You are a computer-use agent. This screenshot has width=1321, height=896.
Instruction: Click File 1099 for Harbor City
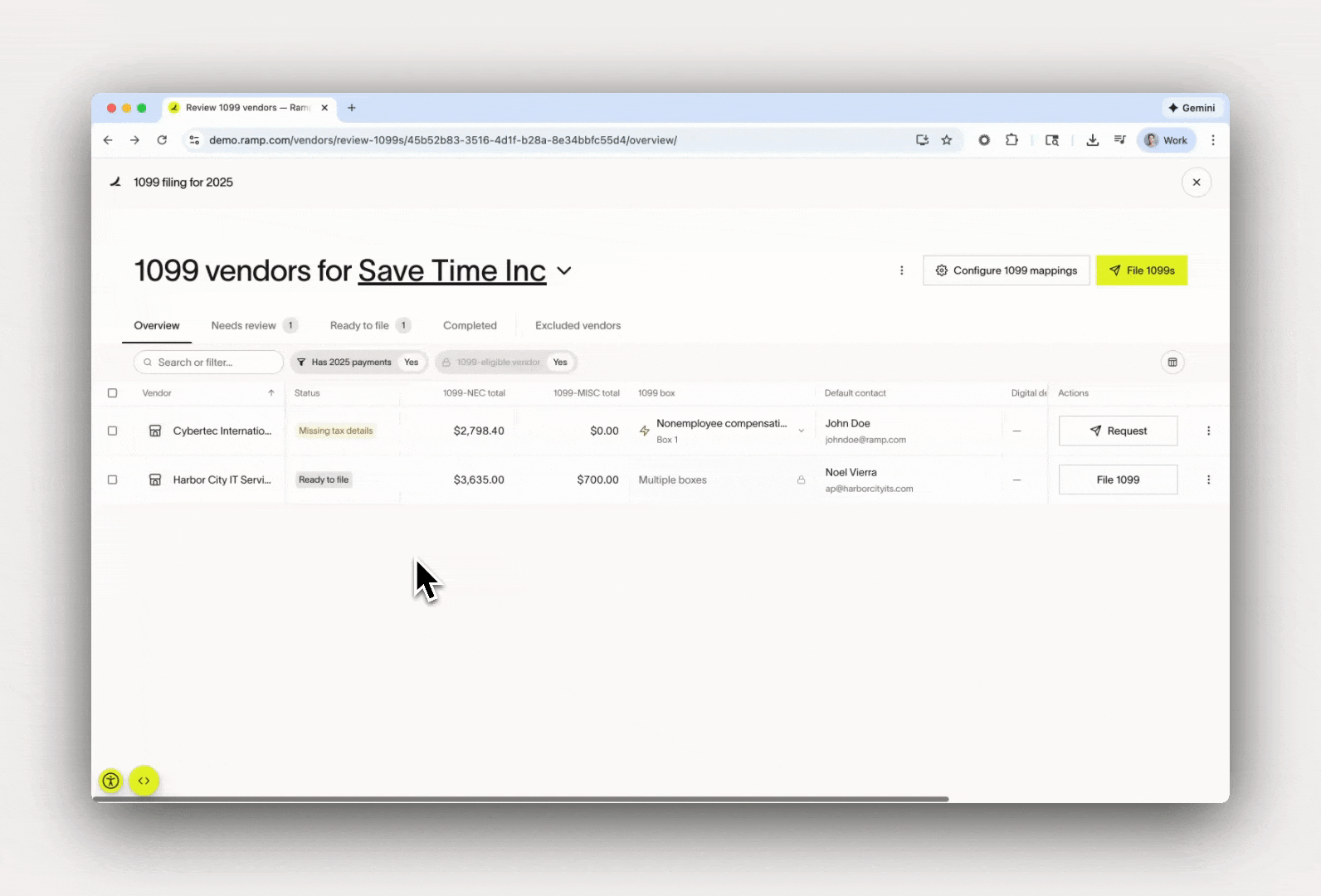click(x=1118, y=480)
